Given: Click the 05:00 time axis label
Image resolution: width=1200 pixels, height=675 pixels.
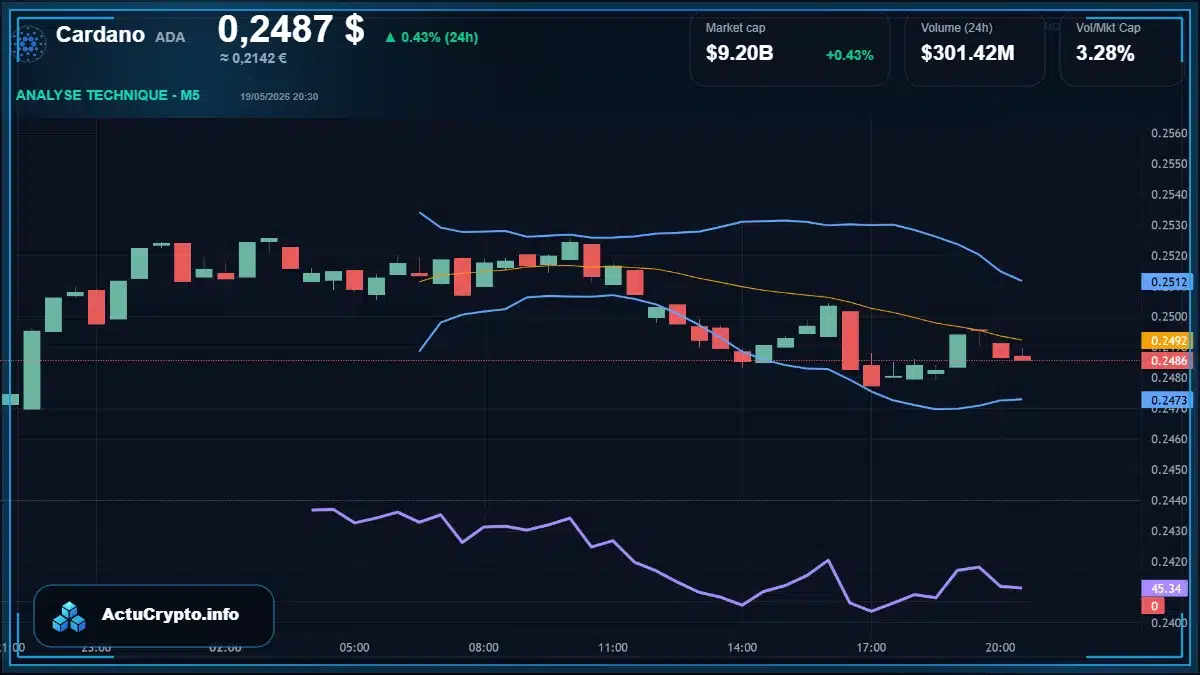Looking at the screenshot, I should tap(354, 647).
